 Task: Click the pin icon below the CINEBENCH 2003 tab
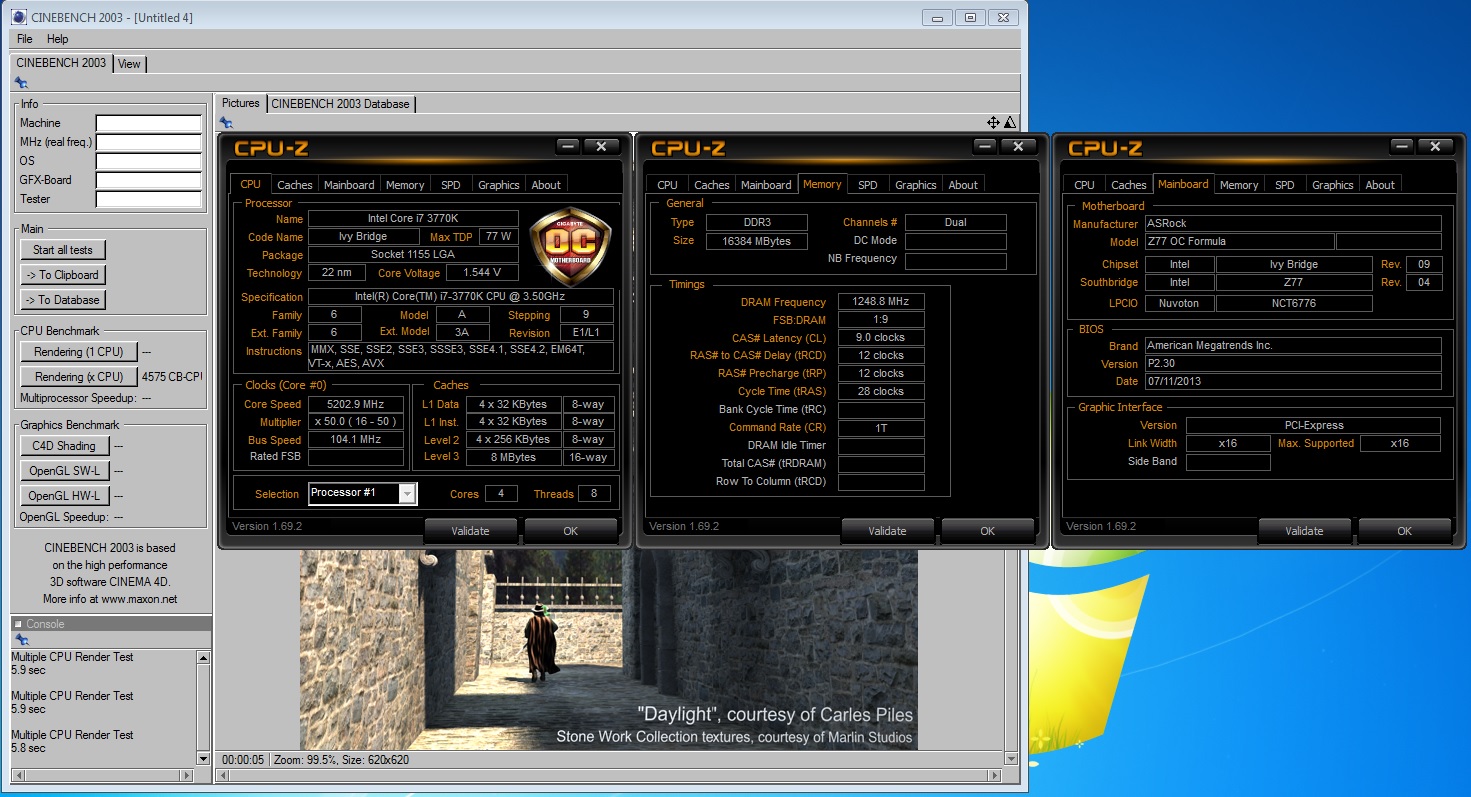pyautogui.click(x=21, y=83)
